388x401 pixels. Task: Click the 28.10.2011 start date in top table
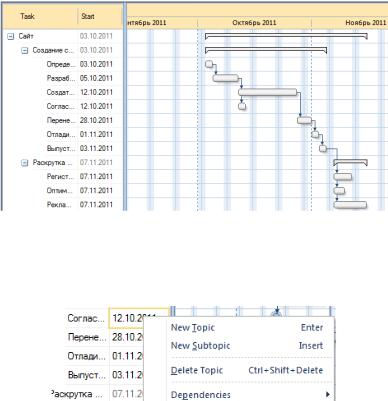(x=96, y=120)
